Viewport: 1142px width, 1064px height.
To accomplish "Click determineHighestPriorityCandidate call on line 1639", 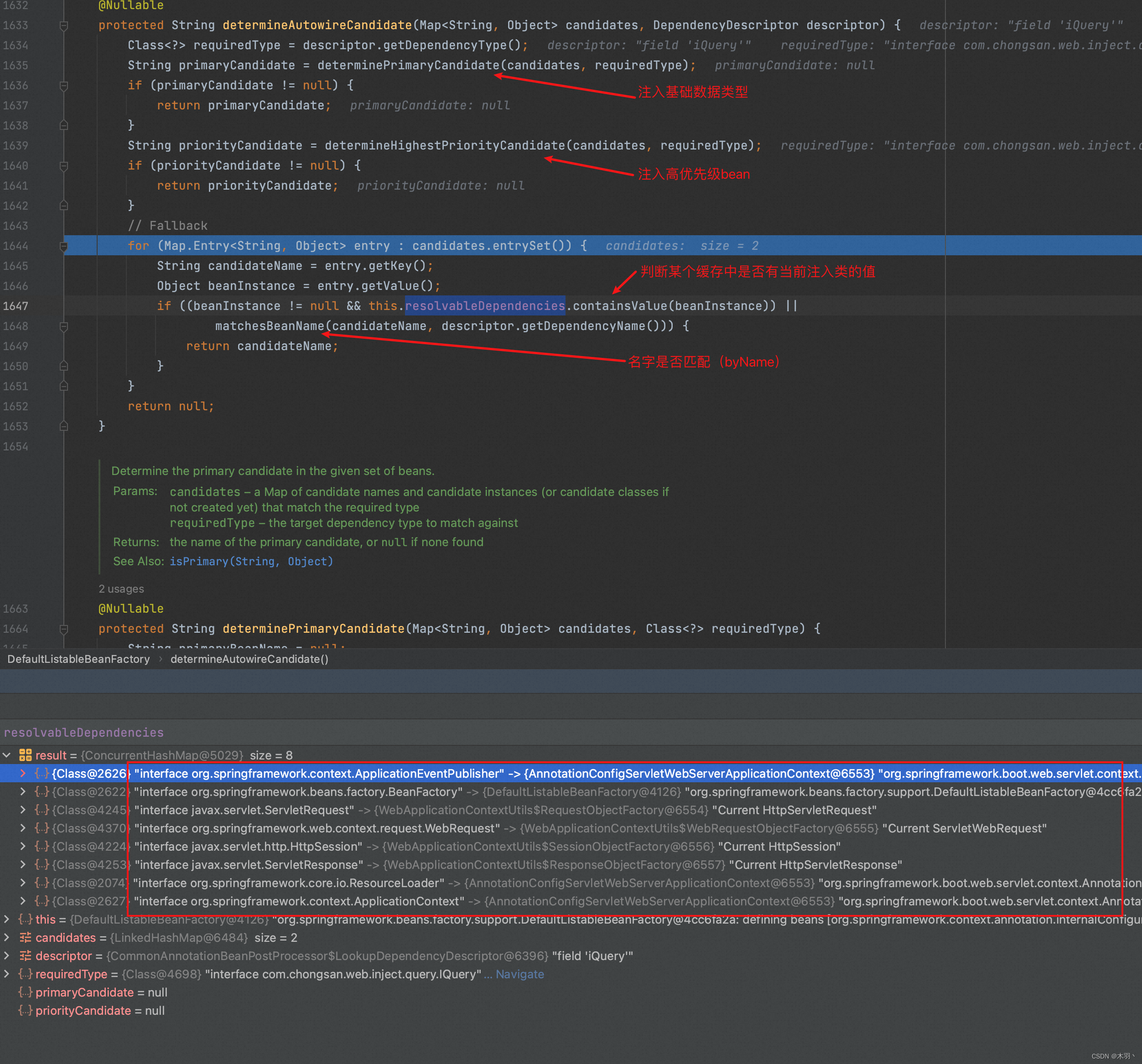I will (445, 146).
